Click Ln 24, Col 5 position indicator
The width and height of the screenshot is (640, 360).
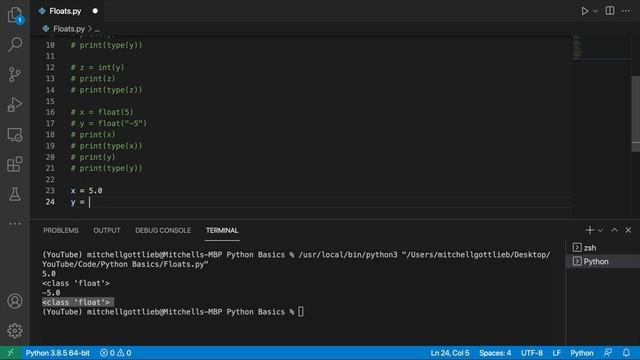pyautogui.click(x=450, y=353)
